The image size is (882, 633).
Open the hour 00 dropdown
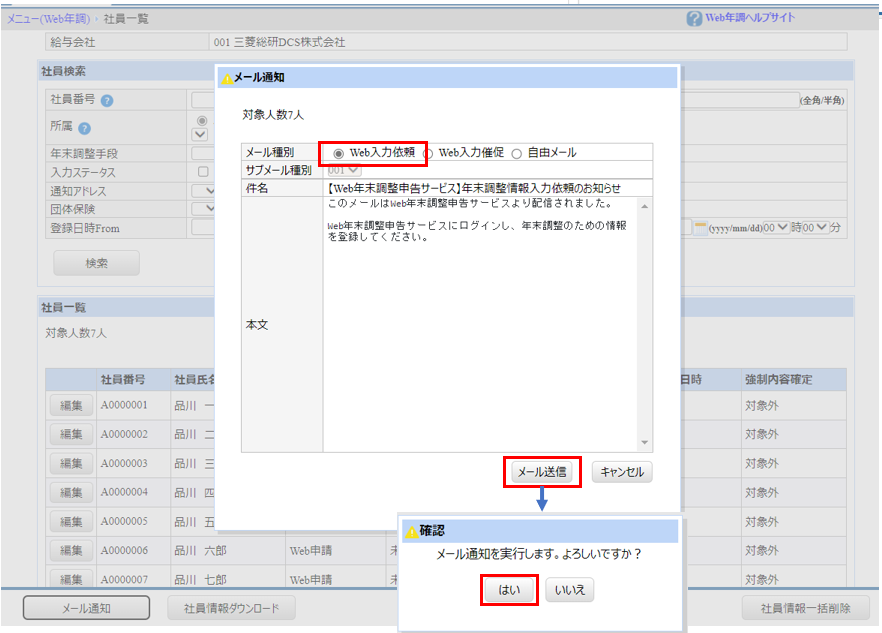(x=776, y=228)
